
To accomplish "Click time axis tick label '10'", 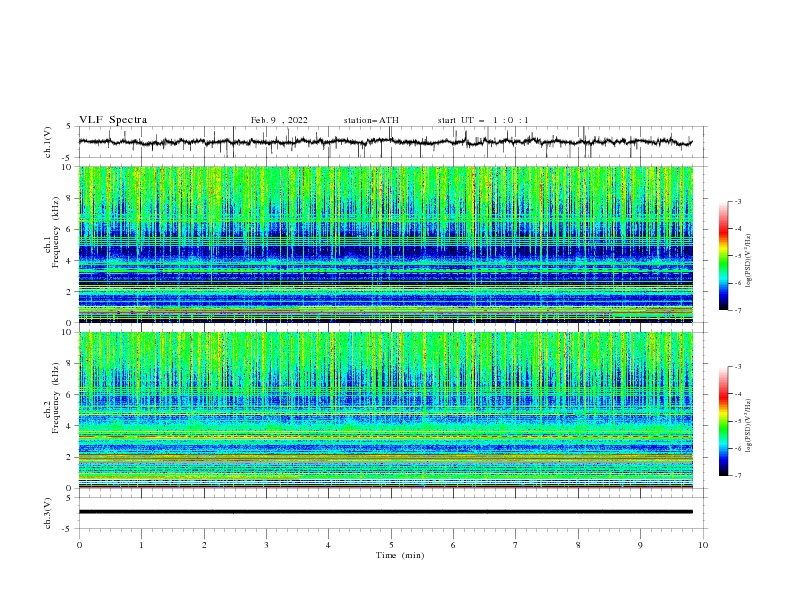I will [x=703, y=545].
